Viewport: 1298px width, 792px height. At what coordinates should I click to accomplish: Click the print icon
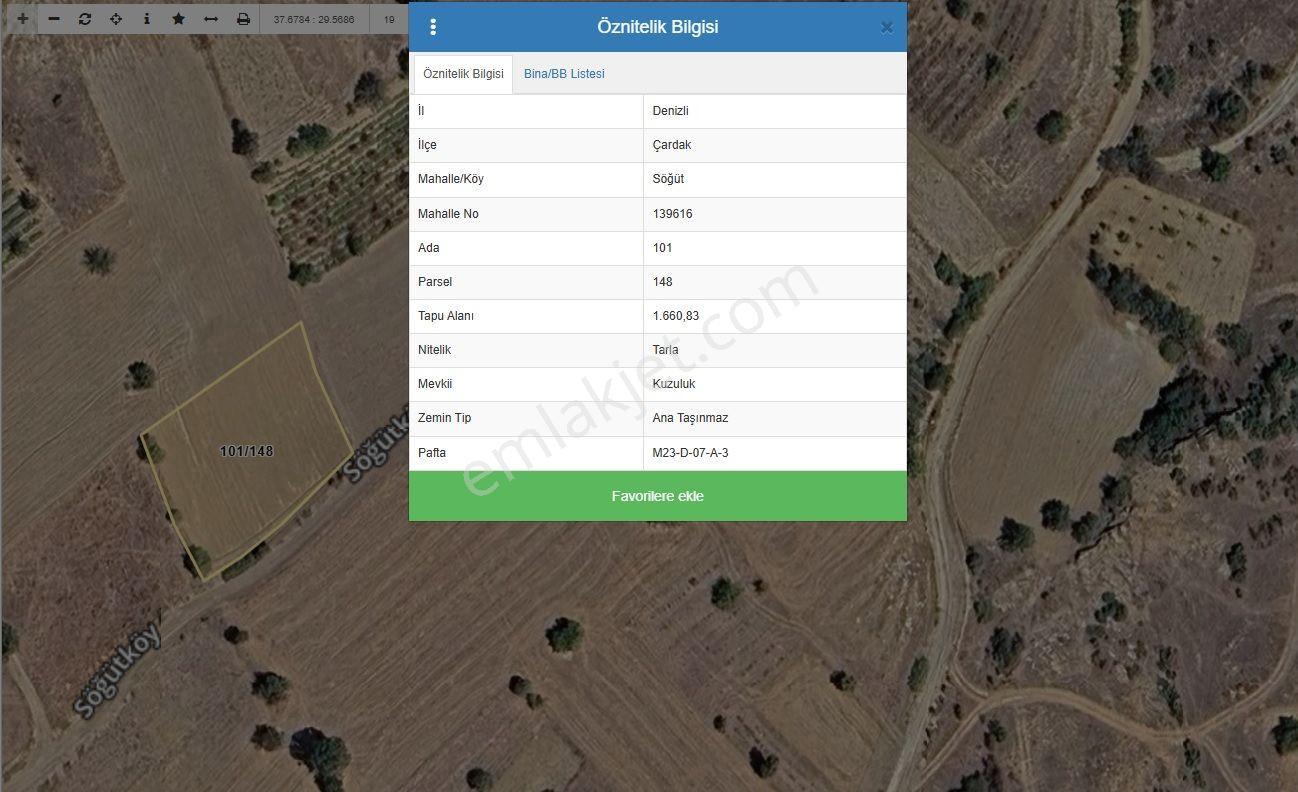point(243,19)
